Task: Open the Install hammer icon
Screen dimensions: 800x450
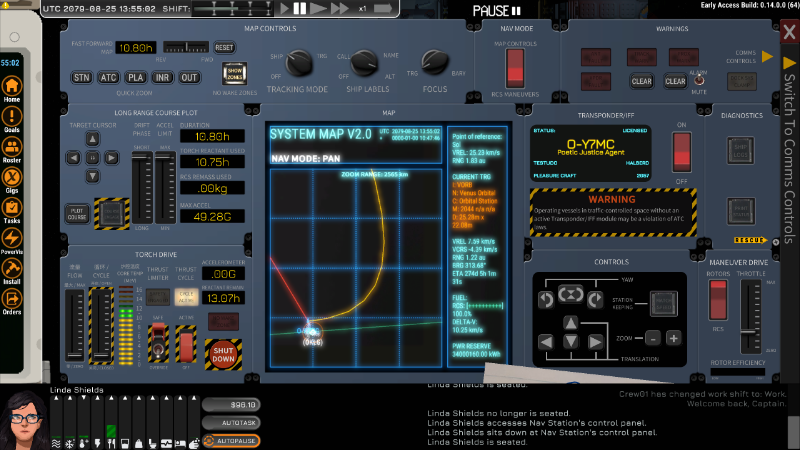Action: (x=12, y=268)
